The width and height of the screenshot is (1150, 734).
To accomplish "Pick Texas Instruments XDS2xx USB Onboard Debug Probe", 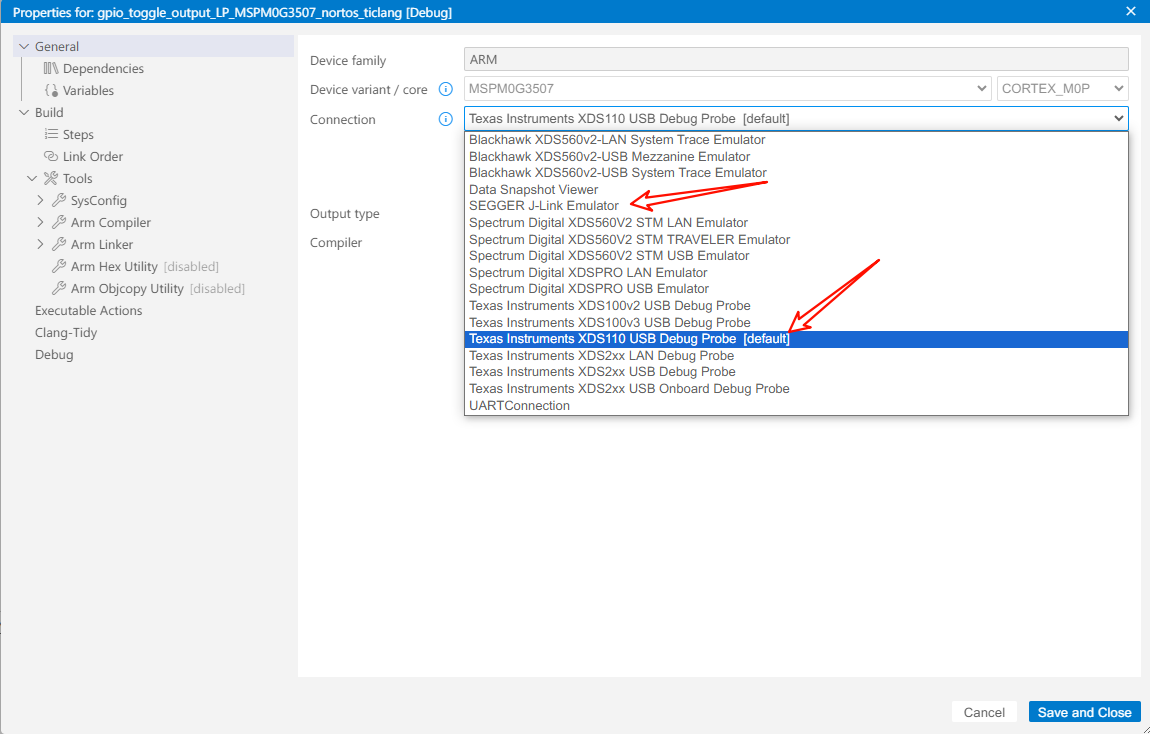I will pos(796,389).
